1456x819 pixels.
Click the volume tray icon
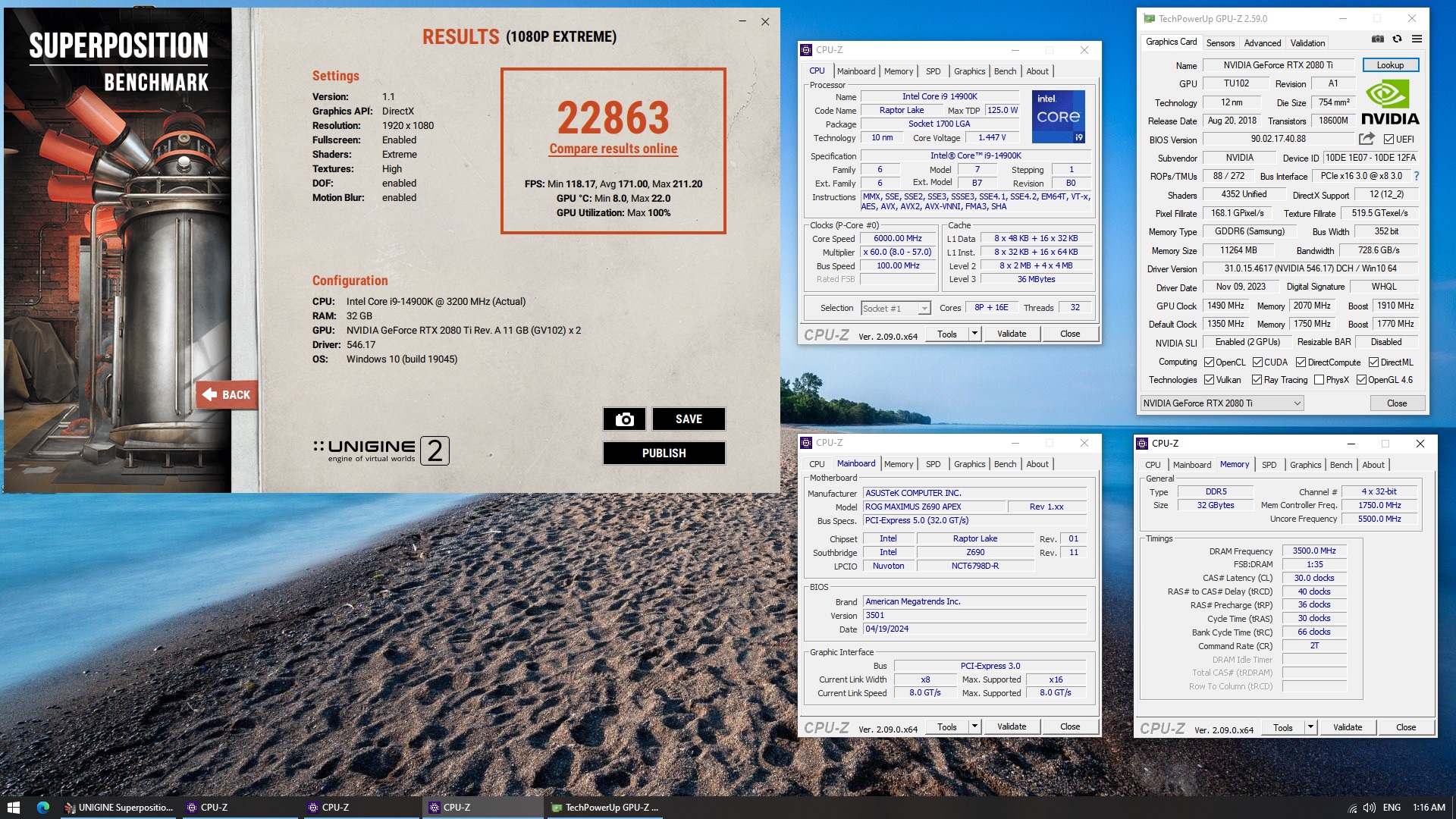tap(1369, 808)
